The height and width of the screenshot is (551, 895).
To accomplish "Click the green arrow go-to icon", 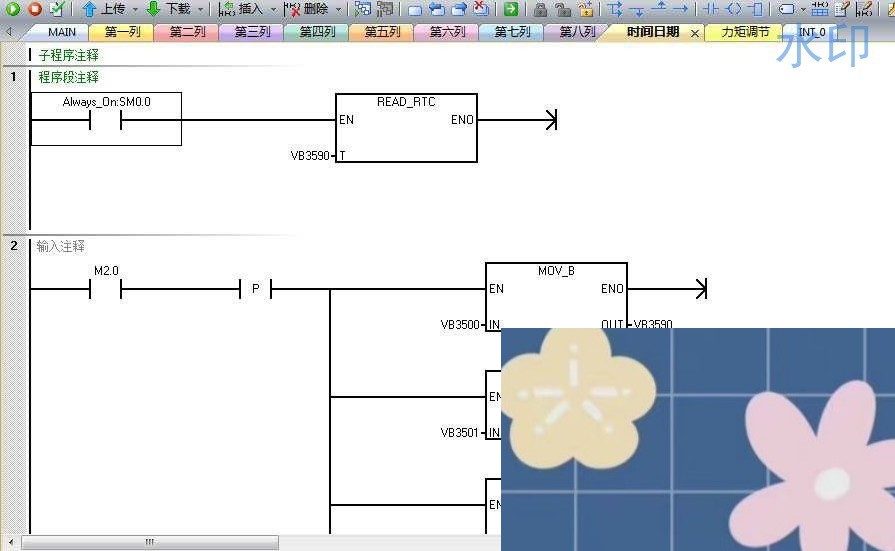I will (511, 9).
